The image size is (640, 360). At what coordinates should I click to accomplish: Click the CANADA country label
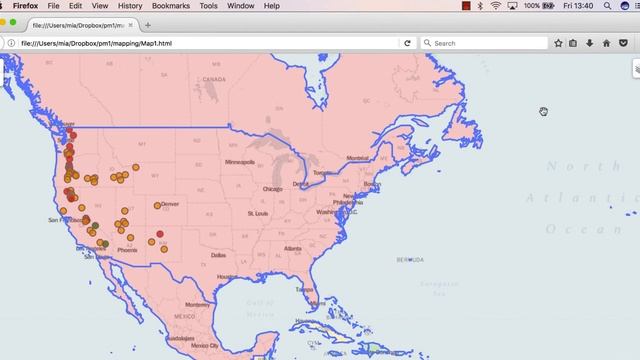pos(214,79)
